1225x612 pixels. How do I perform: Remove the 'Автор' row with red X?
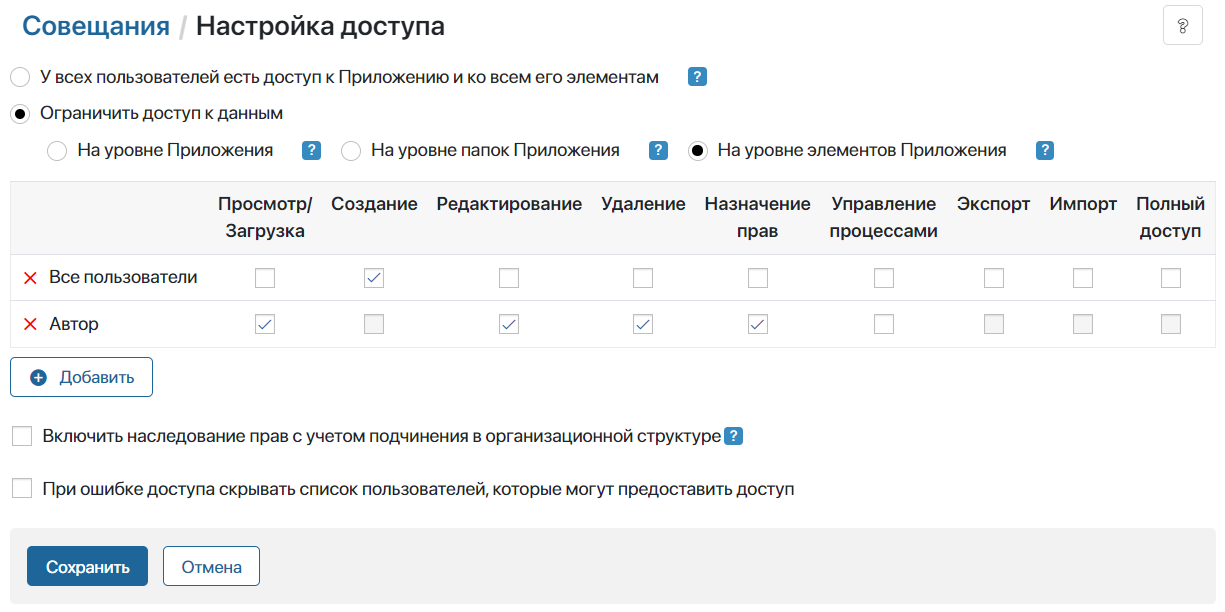[30, 325]
